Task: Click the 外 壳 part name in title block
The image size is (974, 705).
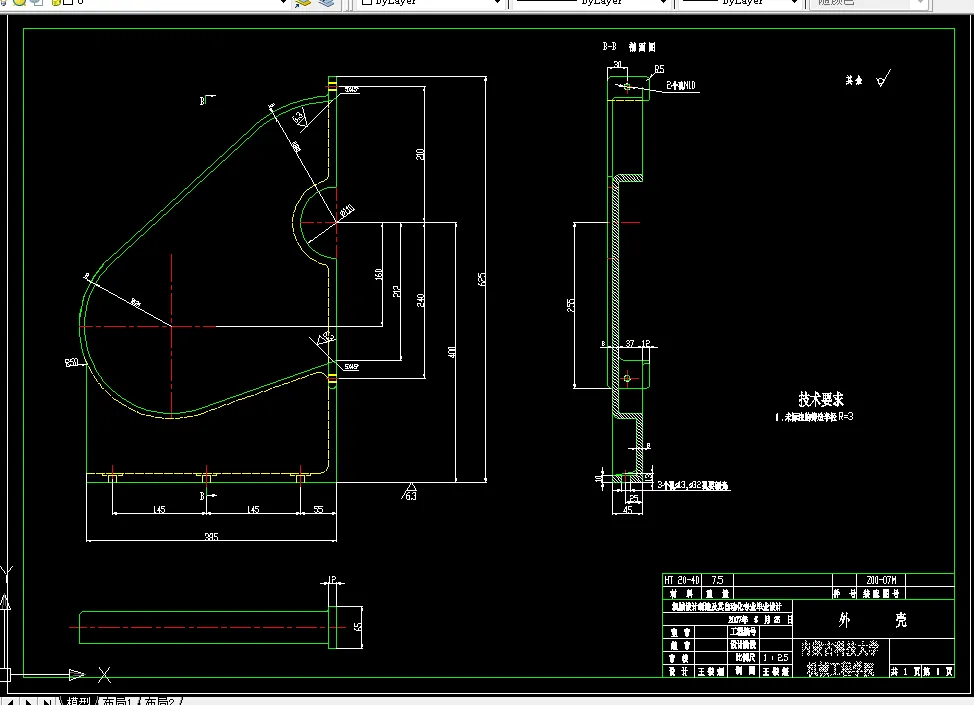Action: pyautogui.click(x=872, y=619)
